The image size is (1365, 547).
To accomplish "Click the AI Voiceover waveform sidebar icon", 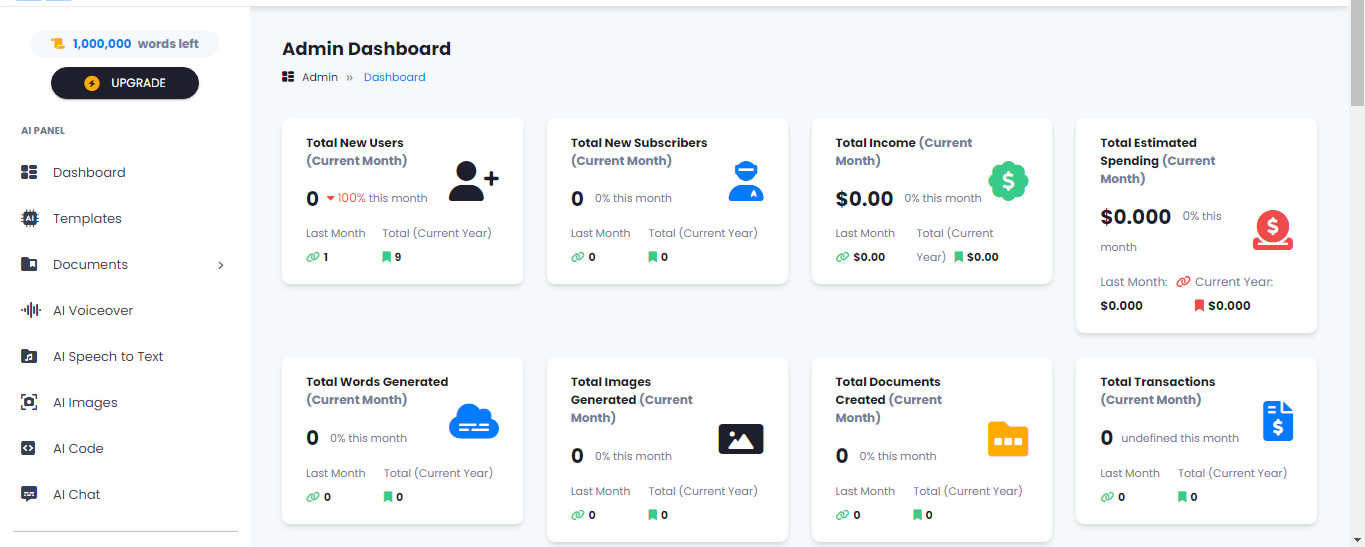I will 30,311.
